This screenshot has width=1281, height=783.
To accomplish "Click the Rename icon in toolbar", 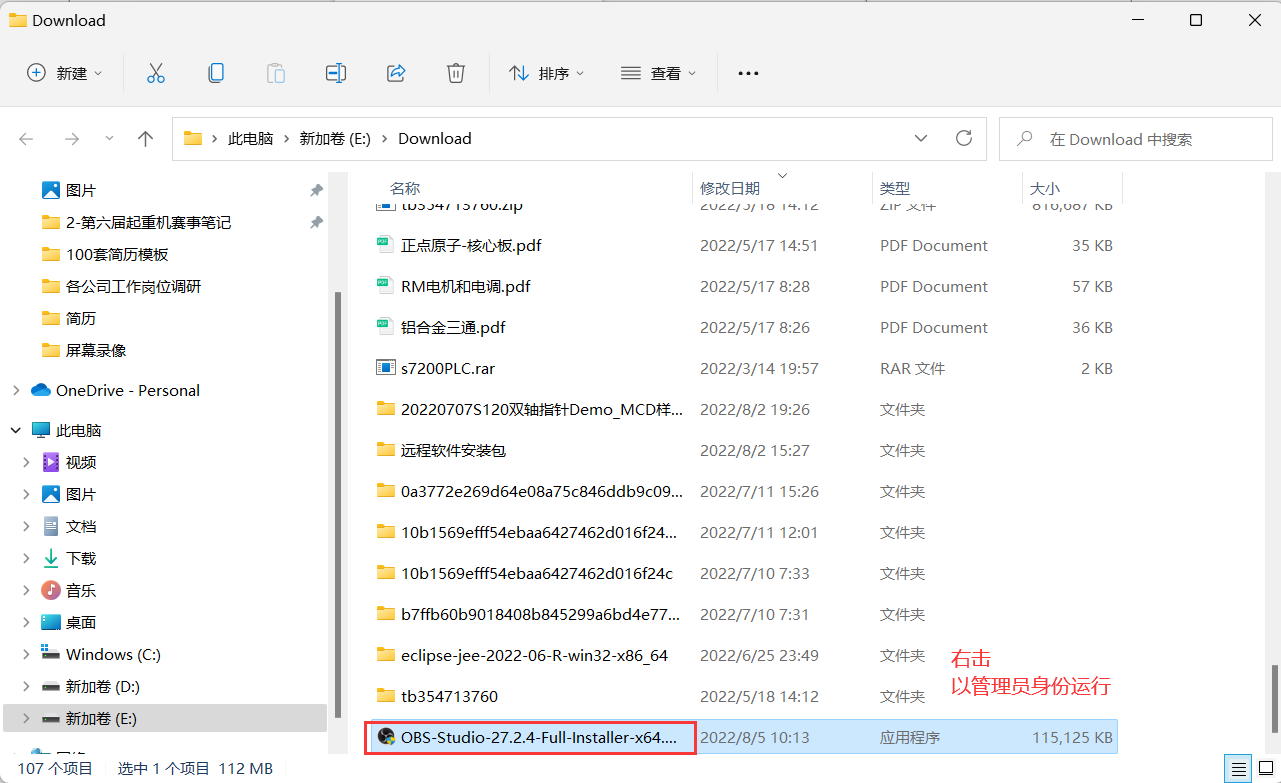I will pyautogui.click(x=336, y=73).
